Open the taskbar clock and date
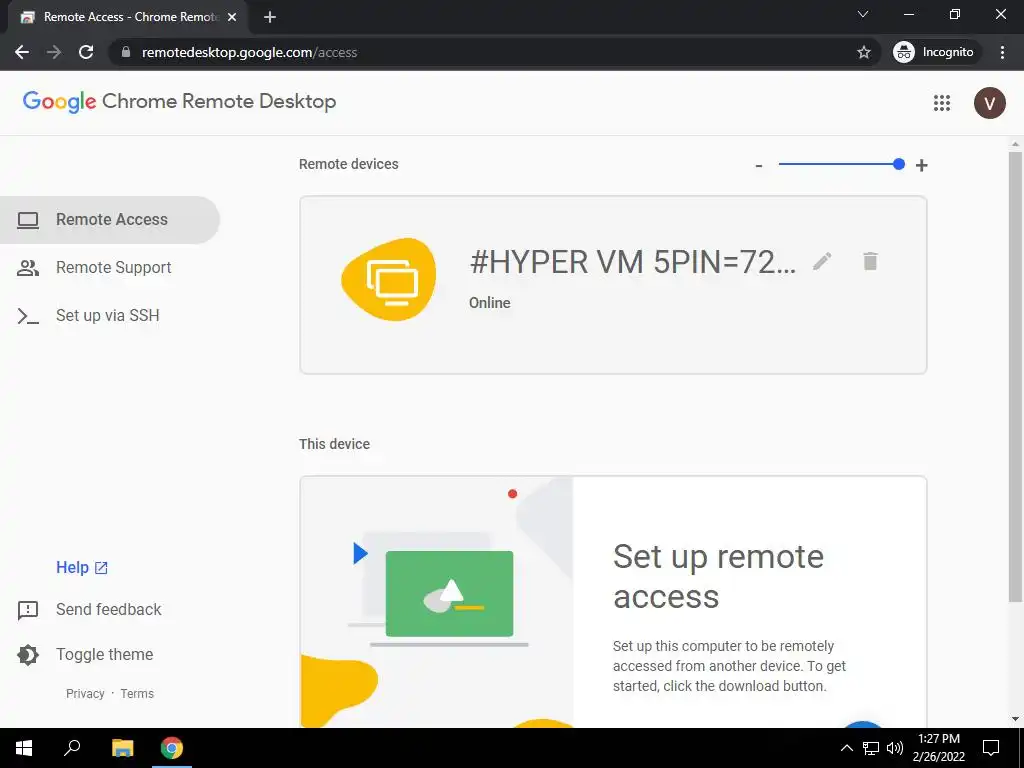 click(x=939, y=748)
